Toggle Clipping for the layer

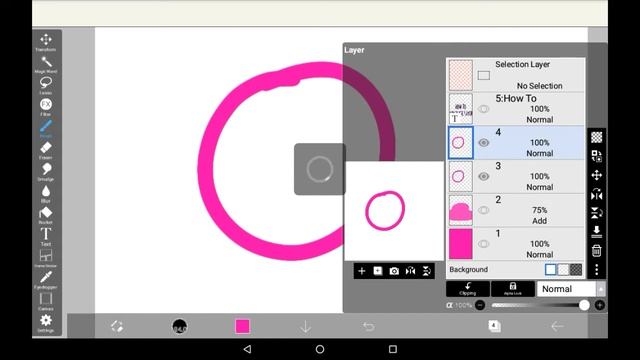[468, 289]
